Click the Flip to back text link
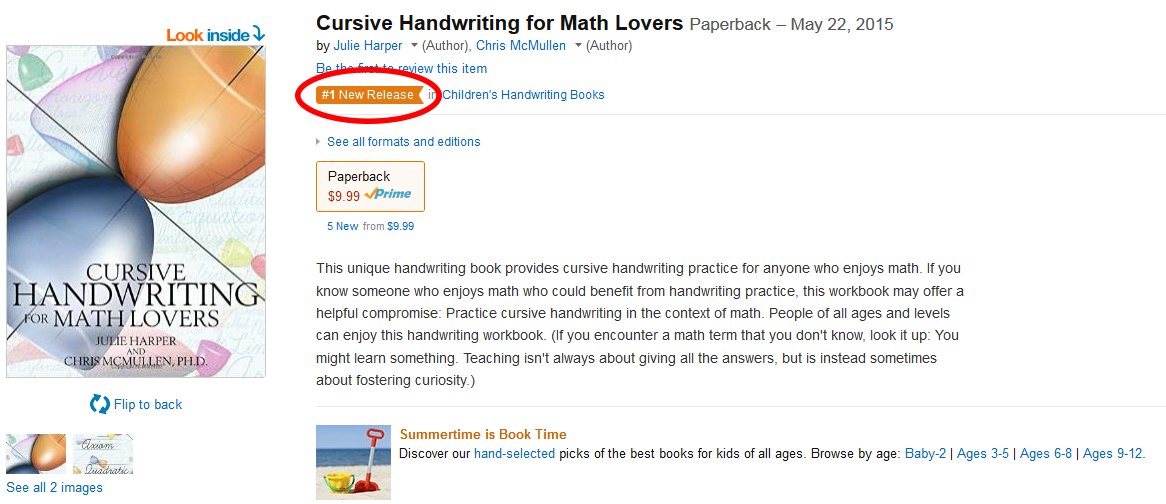Image resolution: width=1166 pixels, height=504 pixels. point(148,404)
